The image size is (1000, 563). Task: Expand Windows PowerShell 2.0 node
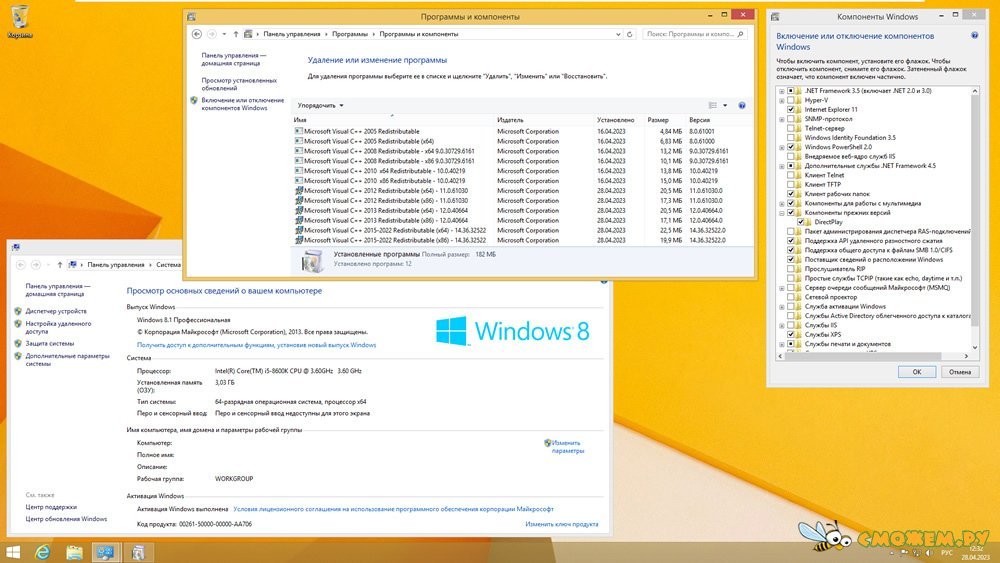tap(782, 147)
